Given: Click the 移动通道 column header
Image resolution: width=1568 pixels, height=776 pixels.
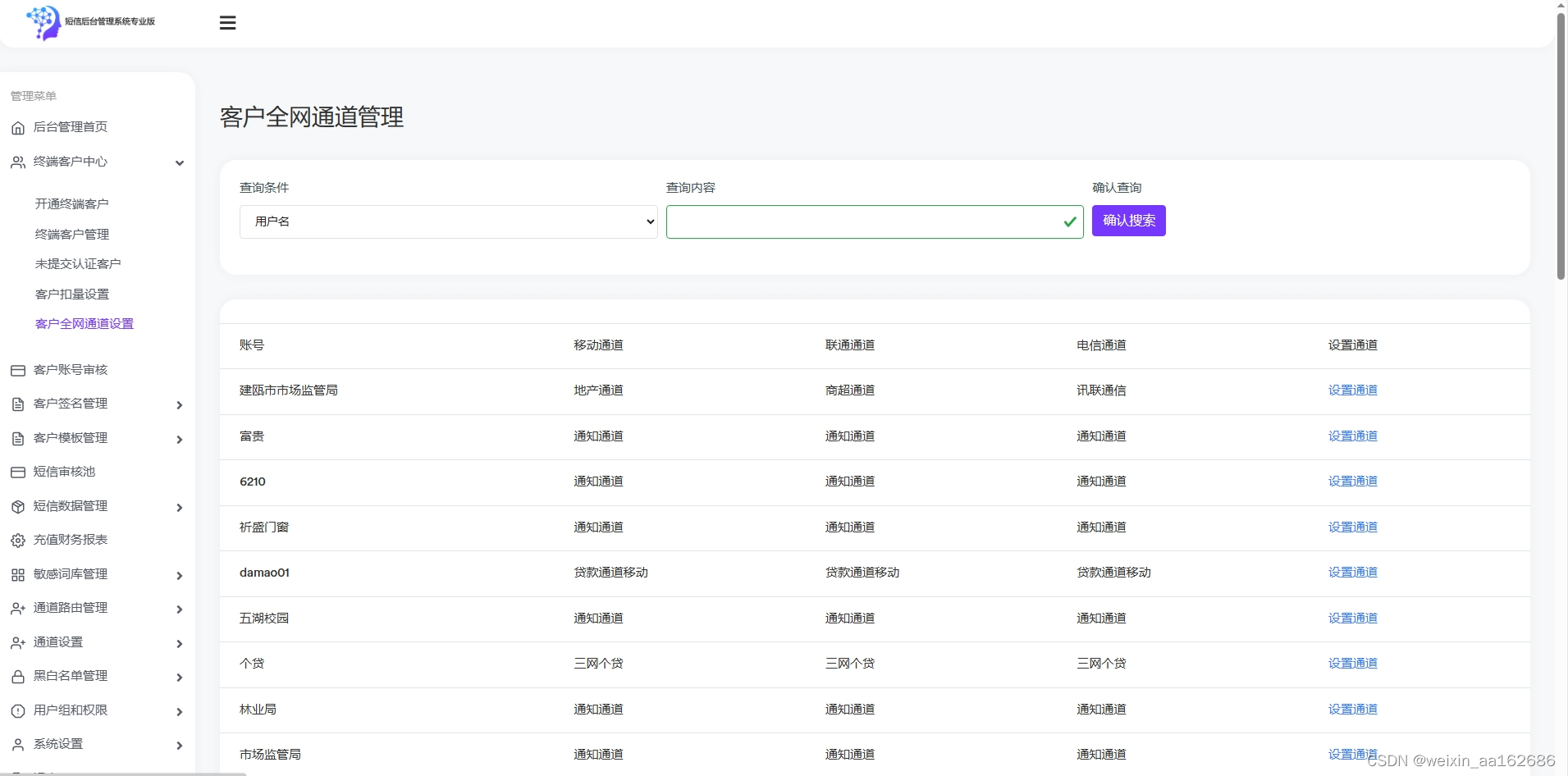Looking at the screenshot, I should [598, 345].
